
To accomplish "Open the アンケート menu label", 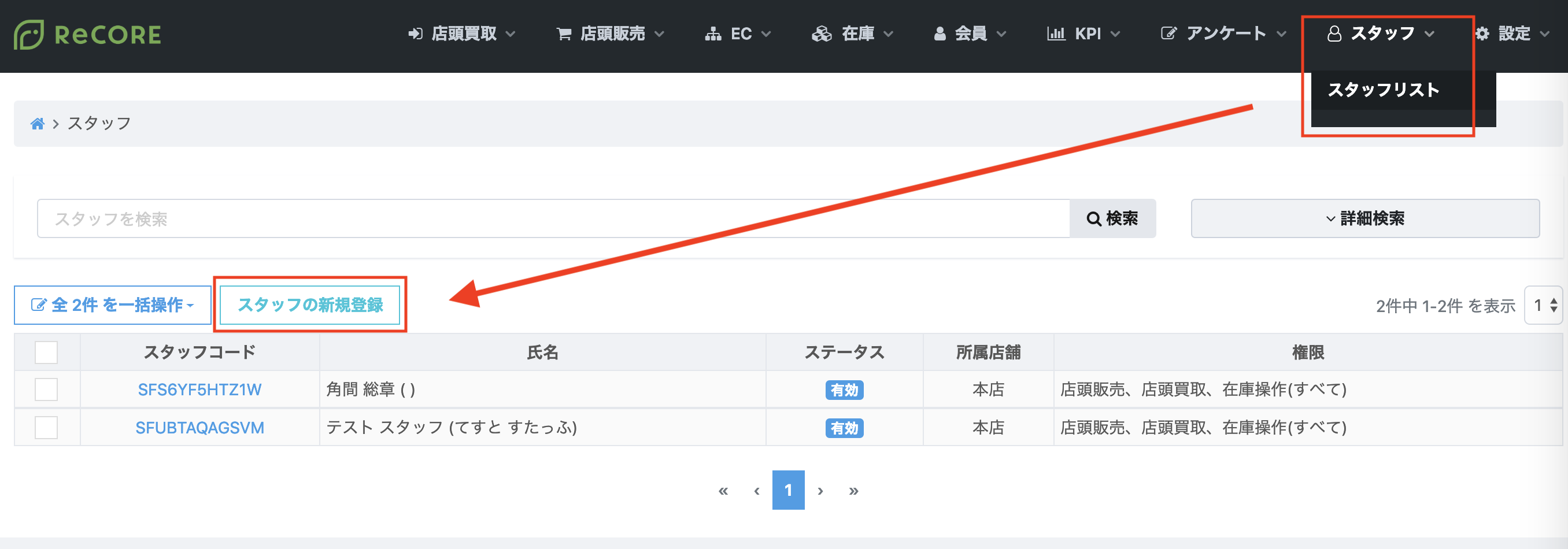I will click(1226, 34).
